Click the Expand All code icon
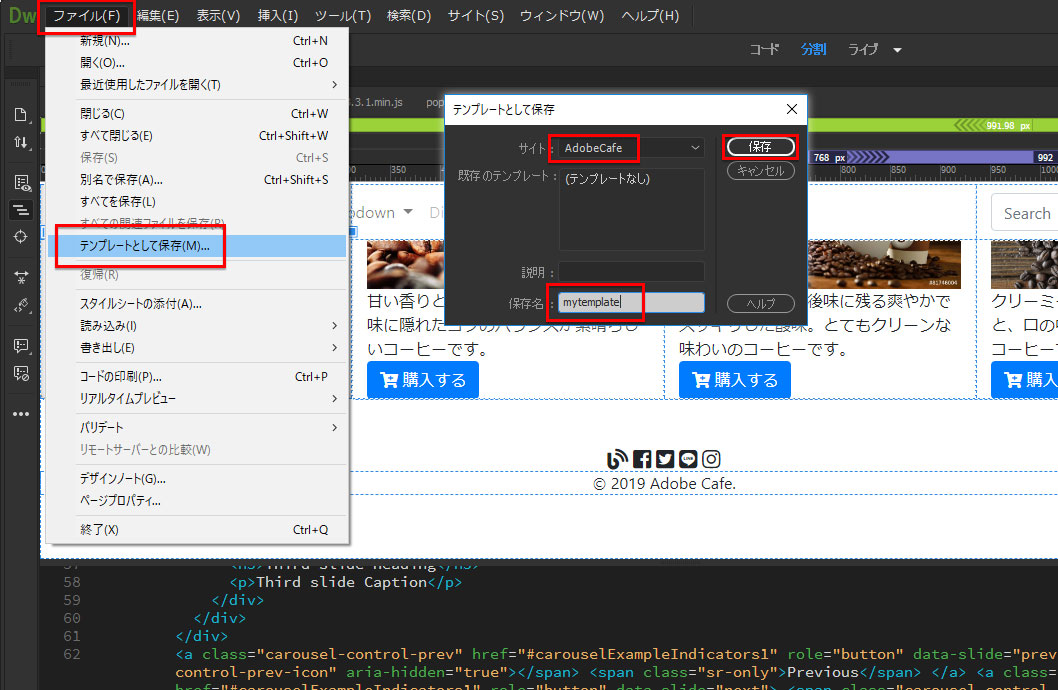Screen dimensions: 1058x690 (20, 277)
